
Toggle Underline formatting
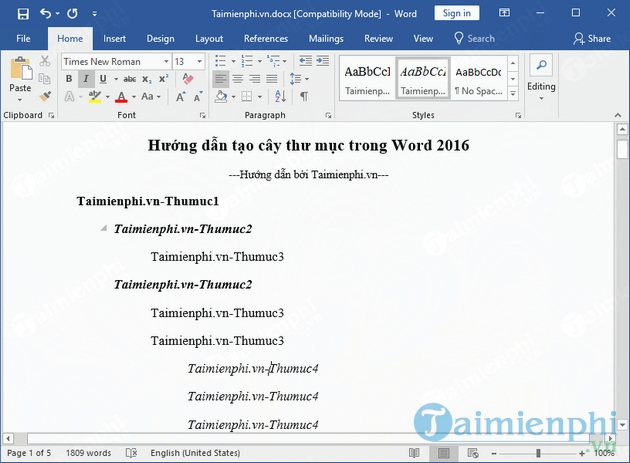click(103, 79)
